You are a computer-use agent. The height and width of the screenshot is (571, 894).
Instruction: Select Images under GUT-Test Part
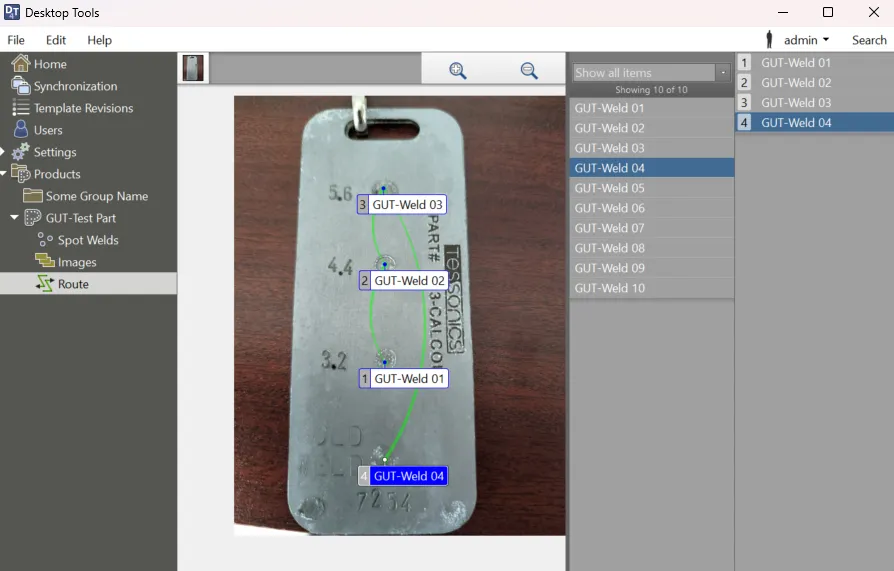77,262
